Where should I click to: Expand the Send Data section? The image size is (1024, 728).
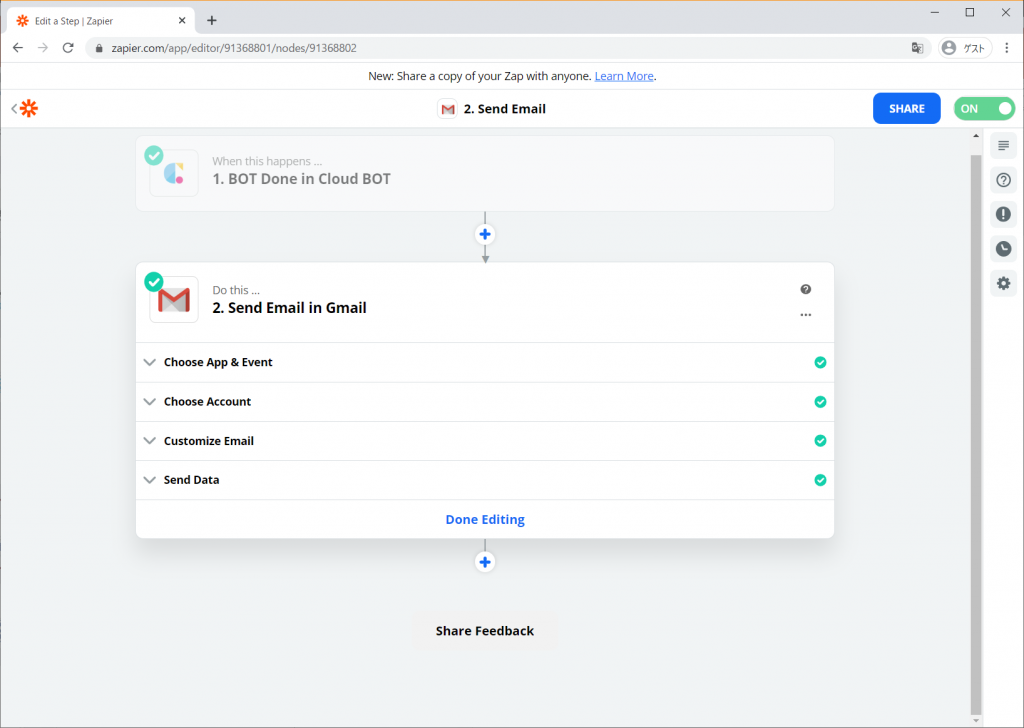pyautogui.click(x=485, y=480)
